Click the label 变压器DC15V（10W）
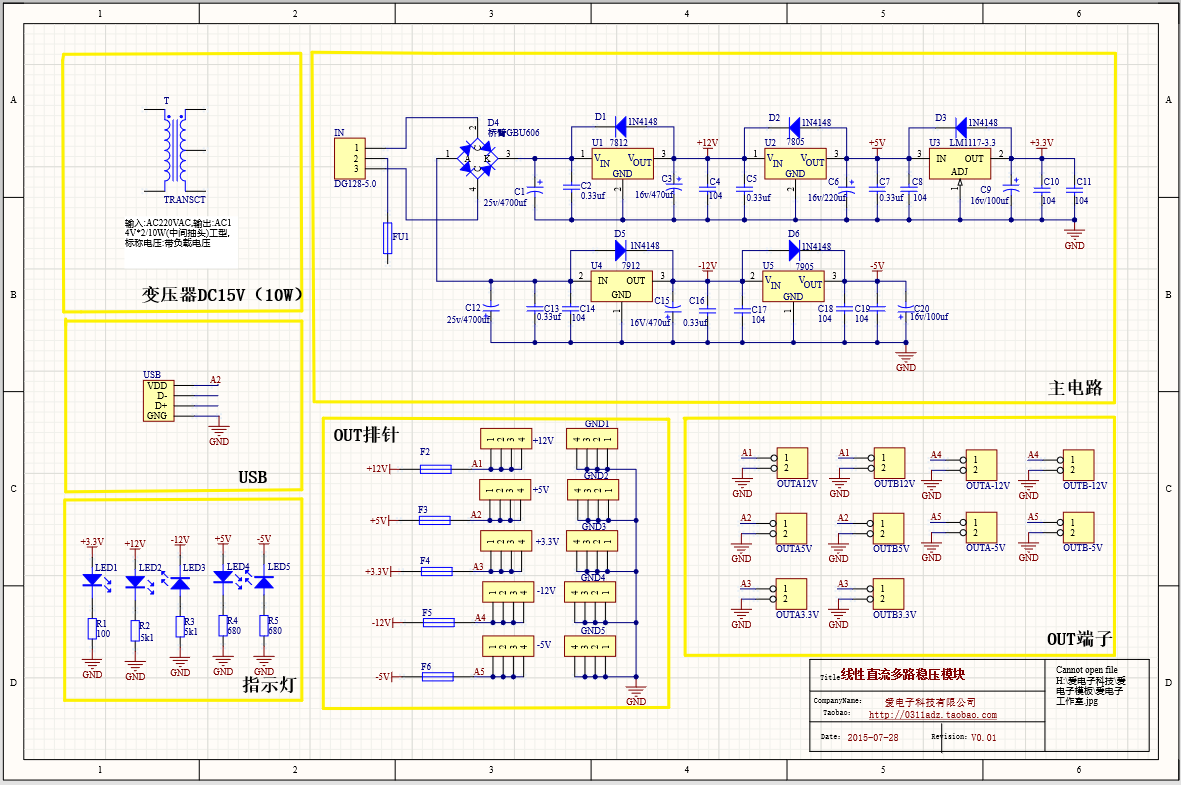 (x=221, y=295)
